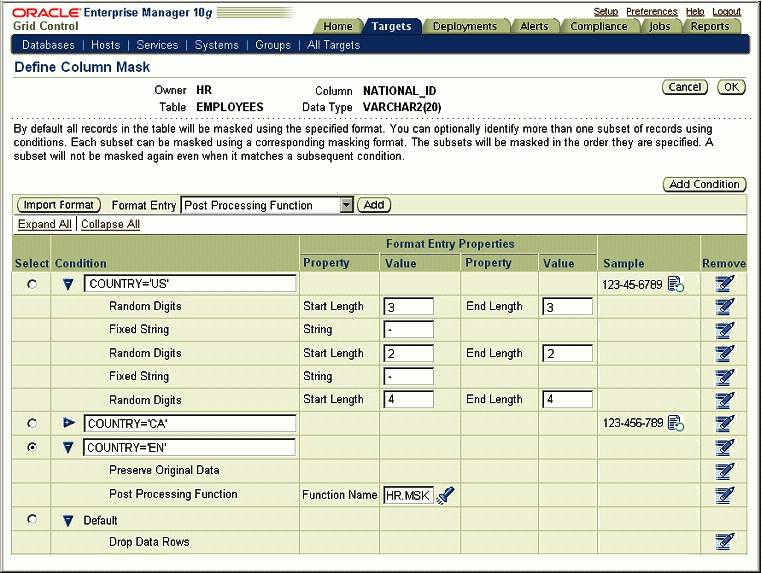Open the Groups subtab

[273, 45]
